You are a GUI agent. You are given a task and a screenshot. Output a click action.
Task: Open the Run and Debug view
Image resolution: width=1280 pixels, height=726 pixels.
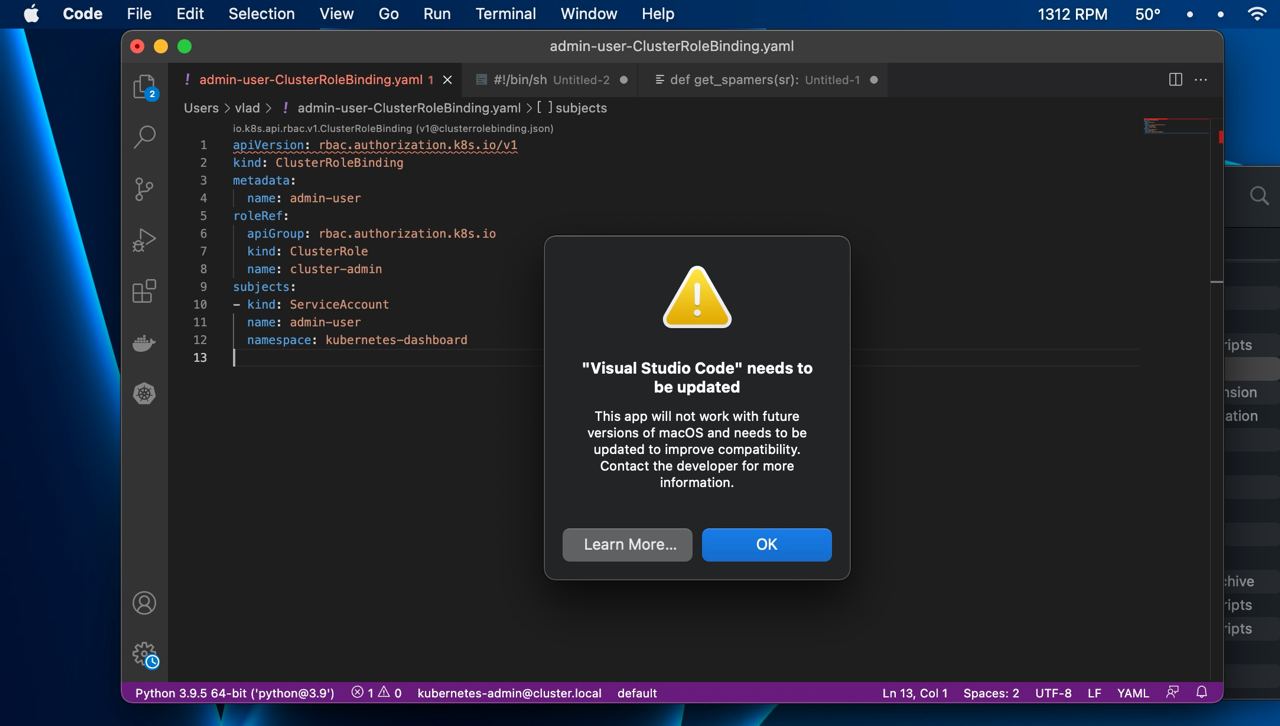145,240
